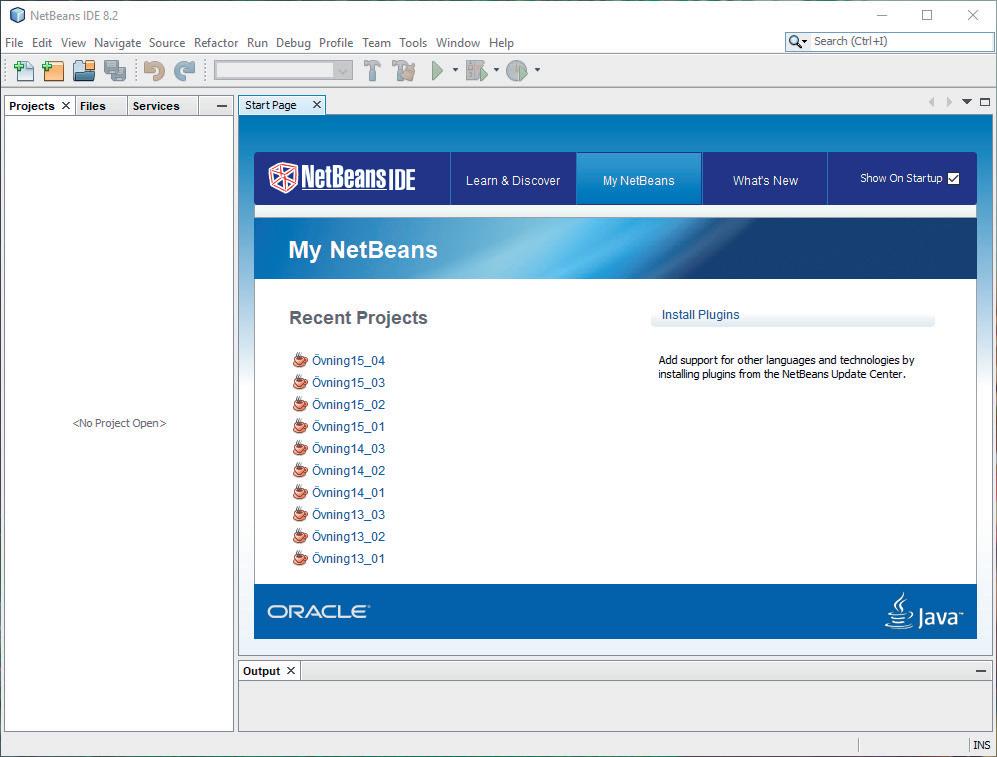The image size is (997, 757).
Task: Open the project configuration combo box
Action: tap(283, 70)
